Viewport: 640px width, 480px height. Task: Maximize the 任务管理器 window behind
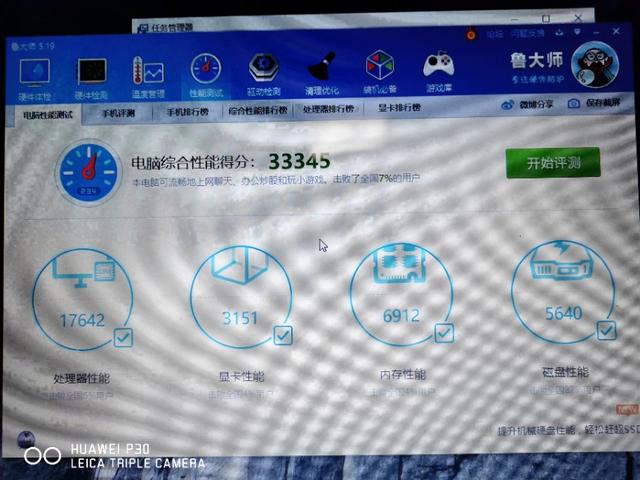pos(546,18)
